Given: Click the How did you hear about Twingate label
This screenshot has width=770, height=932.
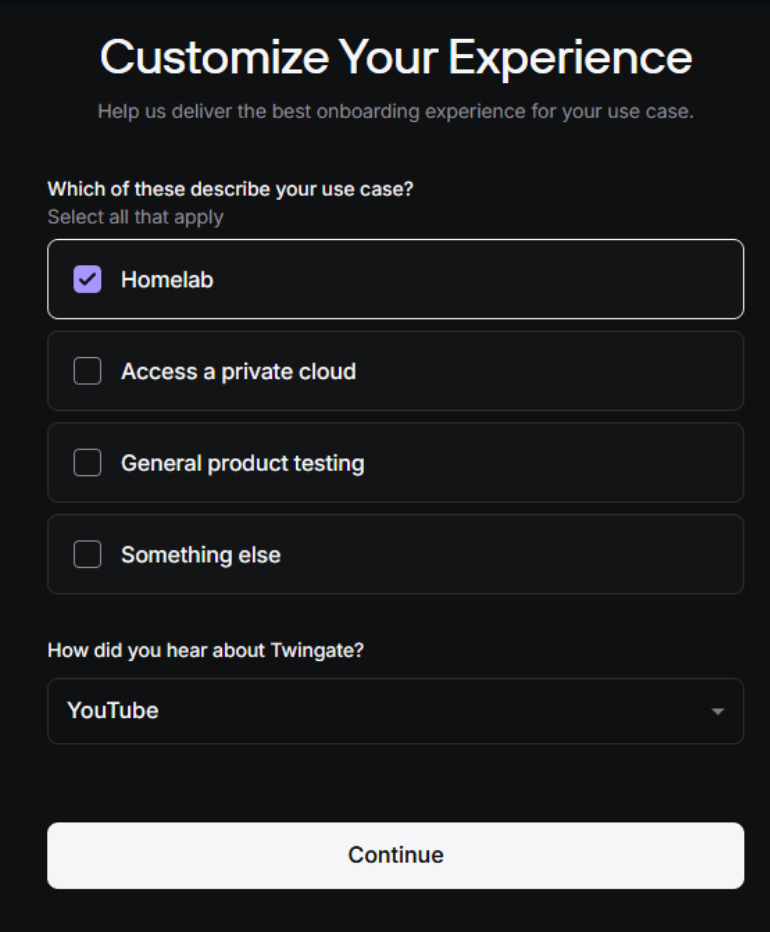Looking at the screenshot, I should pyautogui.click(x=205, y=651).
